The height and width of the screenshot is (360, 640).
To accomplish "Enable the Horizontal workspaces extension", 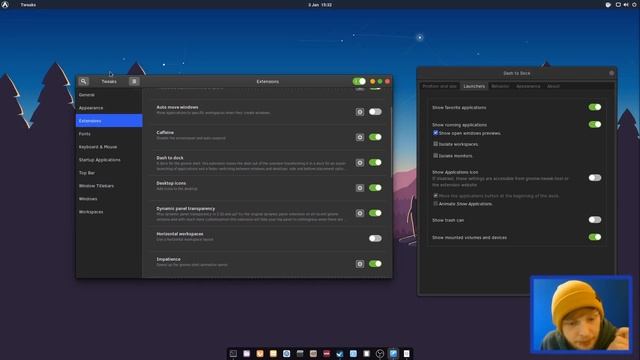I will pyautogui.click(x=375, y=238).
